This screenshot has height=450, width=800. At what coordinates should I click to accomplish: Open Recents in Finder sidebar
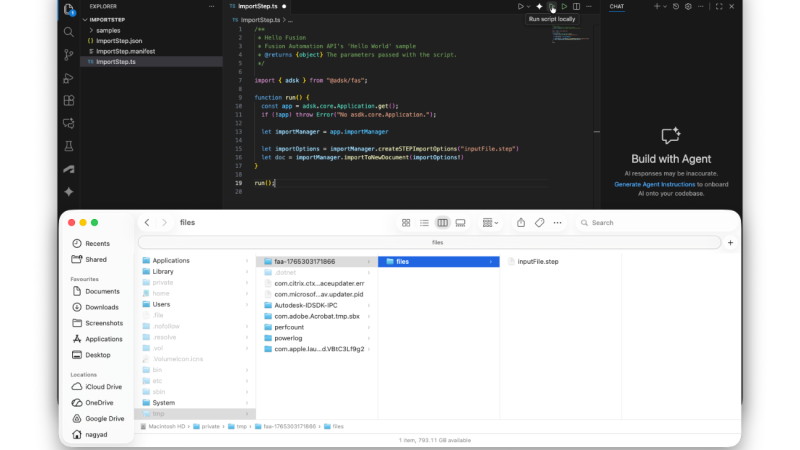pyautogui.click(x=97, y=243)
